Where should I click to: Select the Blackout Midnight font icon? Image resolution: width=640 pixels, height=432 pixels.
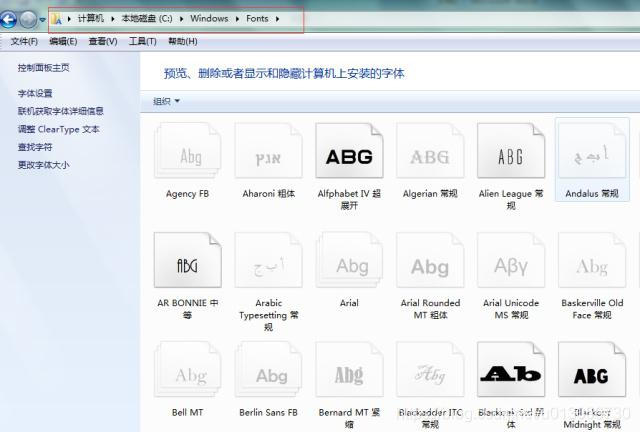(592, 370)
